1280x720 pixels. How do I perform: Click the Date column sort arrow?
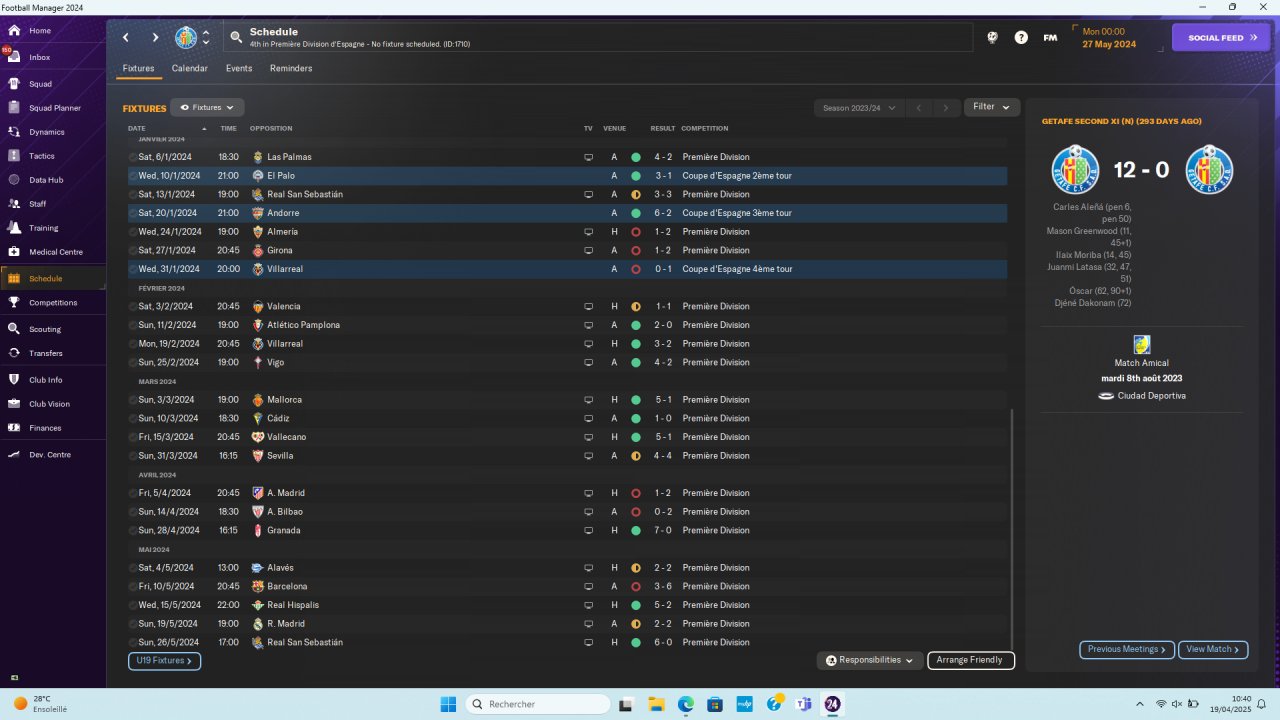point(204,128)
